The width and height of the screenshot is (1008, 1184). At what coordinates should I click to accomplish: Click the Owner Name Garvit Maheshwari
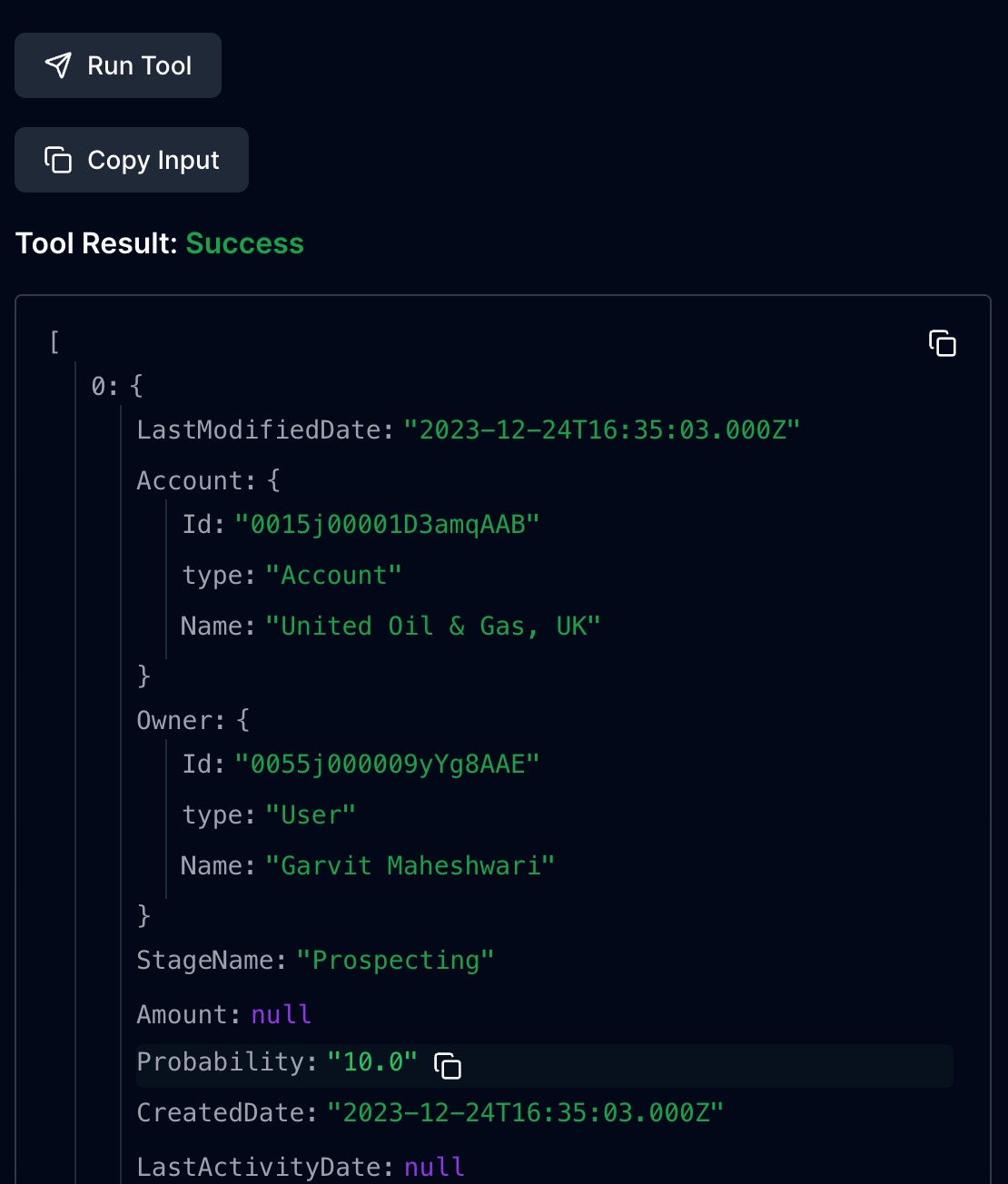click(x=412, y=865)
